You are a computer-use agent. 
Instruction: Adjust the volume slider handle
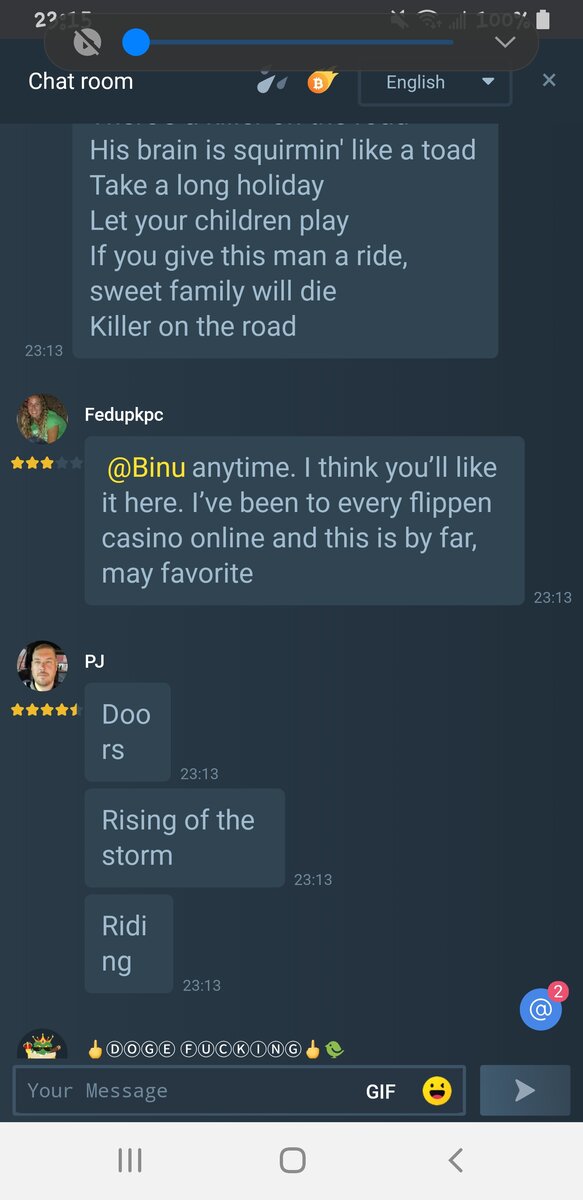coord(136,42)
